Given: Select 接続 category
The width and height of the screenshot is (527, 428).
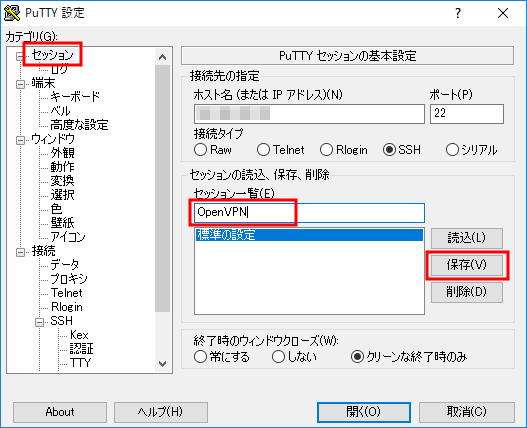Looking at the screenshot, I should (43, 251).
